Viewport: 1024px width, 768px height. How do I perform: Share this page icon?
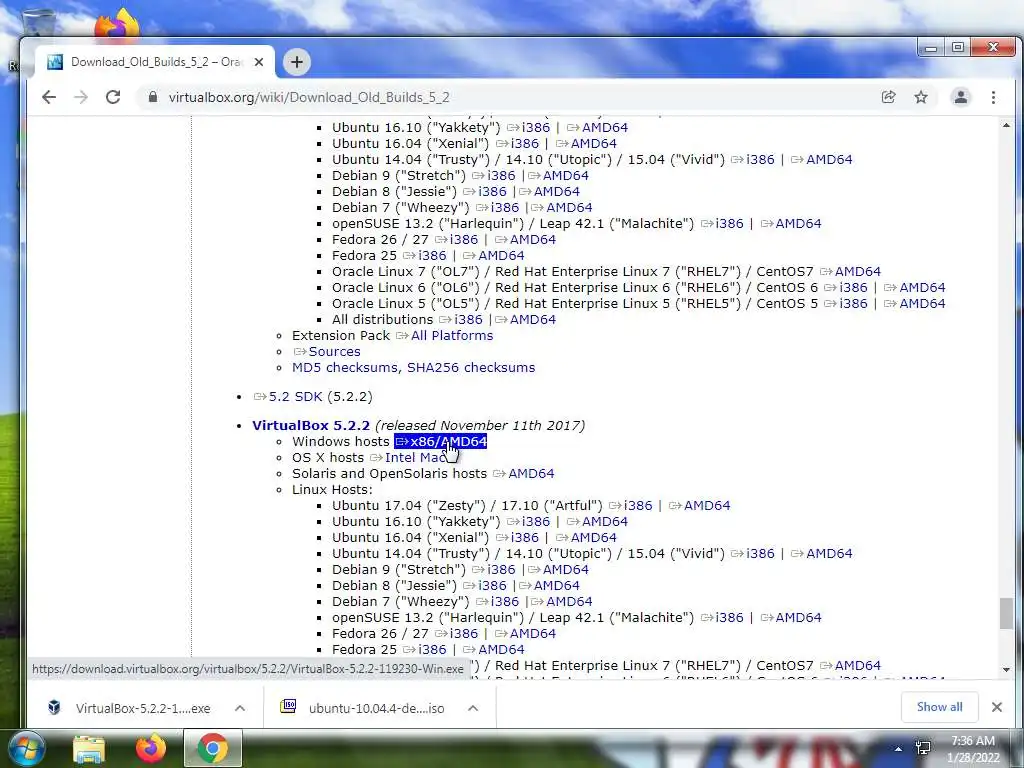tap(888, 97)
